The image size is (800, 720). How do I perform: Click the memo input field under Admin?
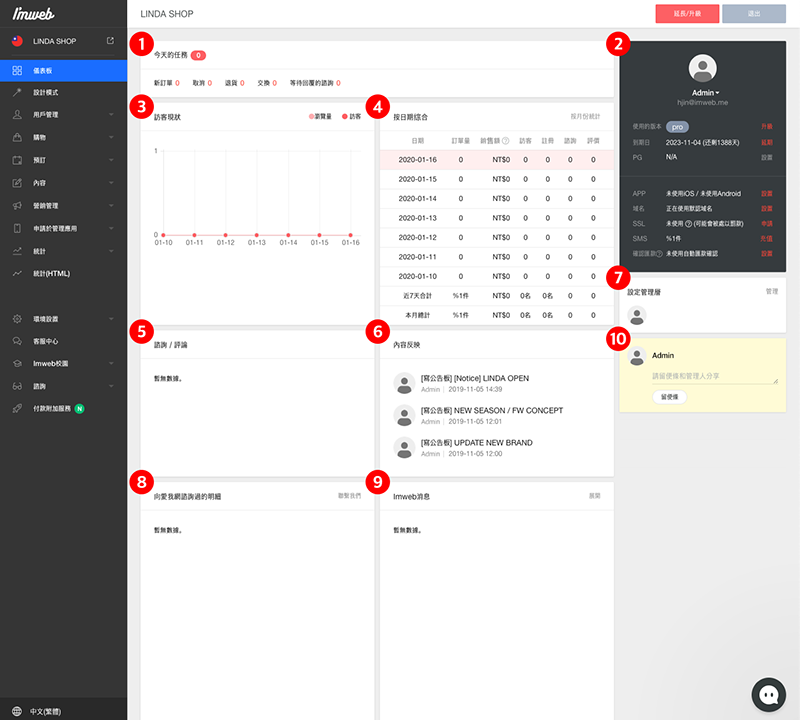tap(715, 376)
